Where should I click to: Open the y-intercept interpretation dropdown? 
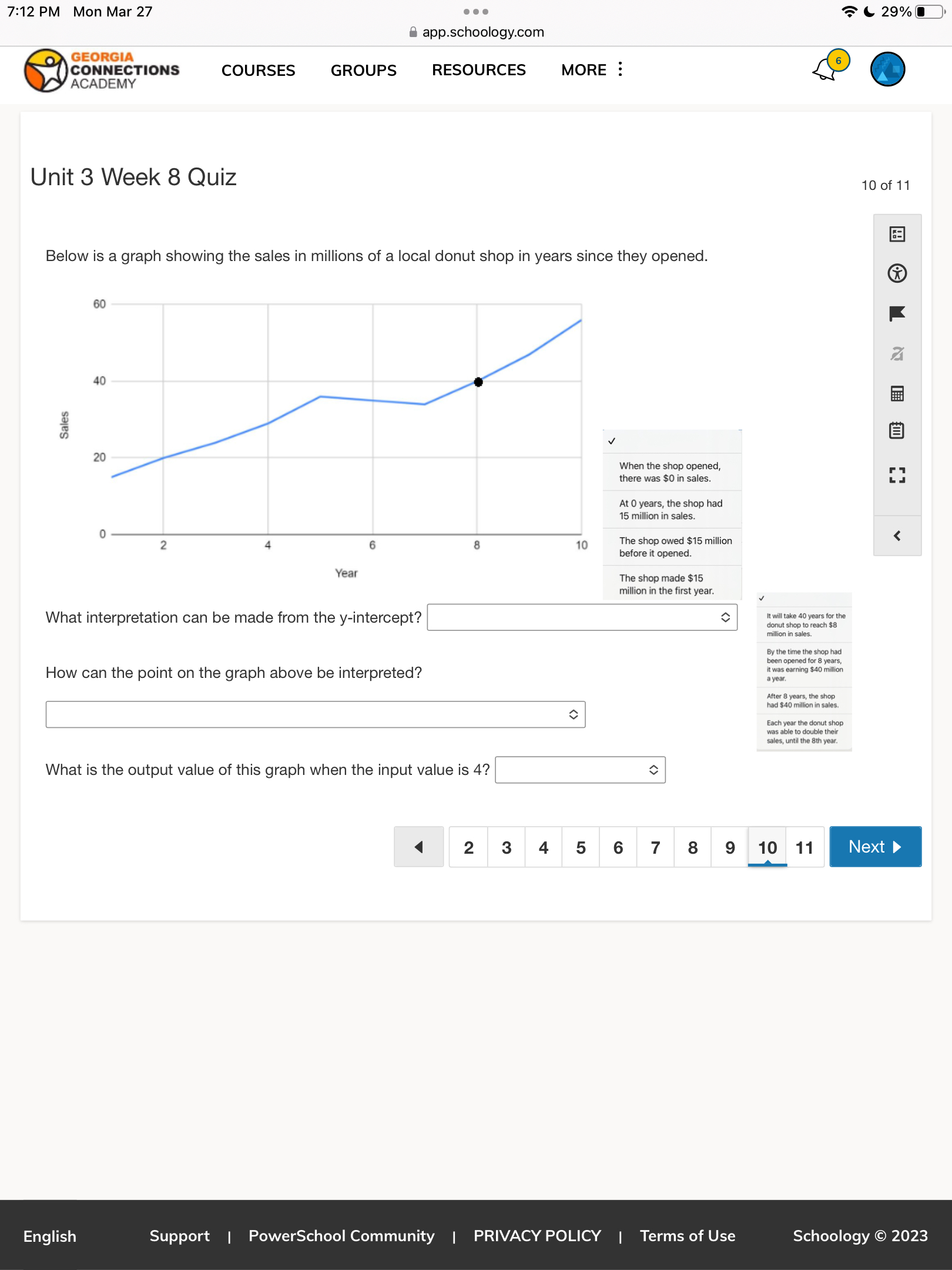[582, 617]
